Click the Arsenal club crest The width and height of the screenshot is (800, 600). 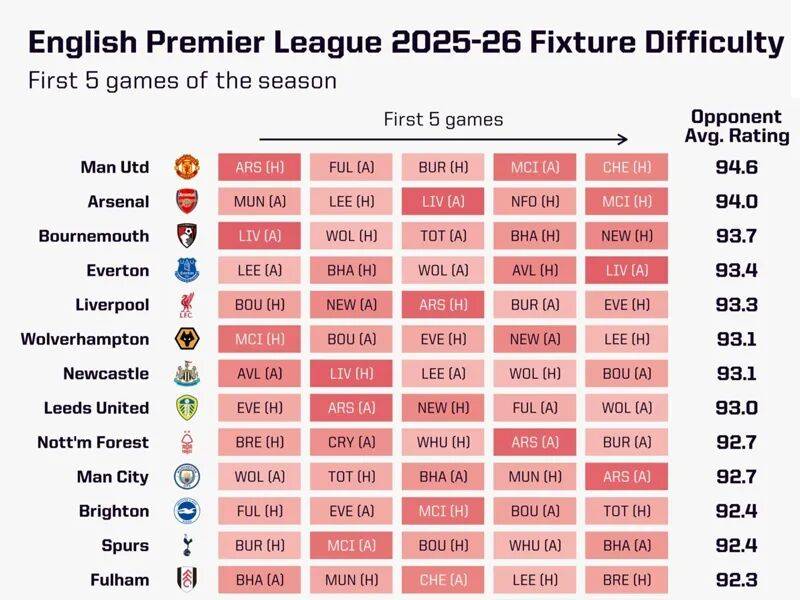187,201
